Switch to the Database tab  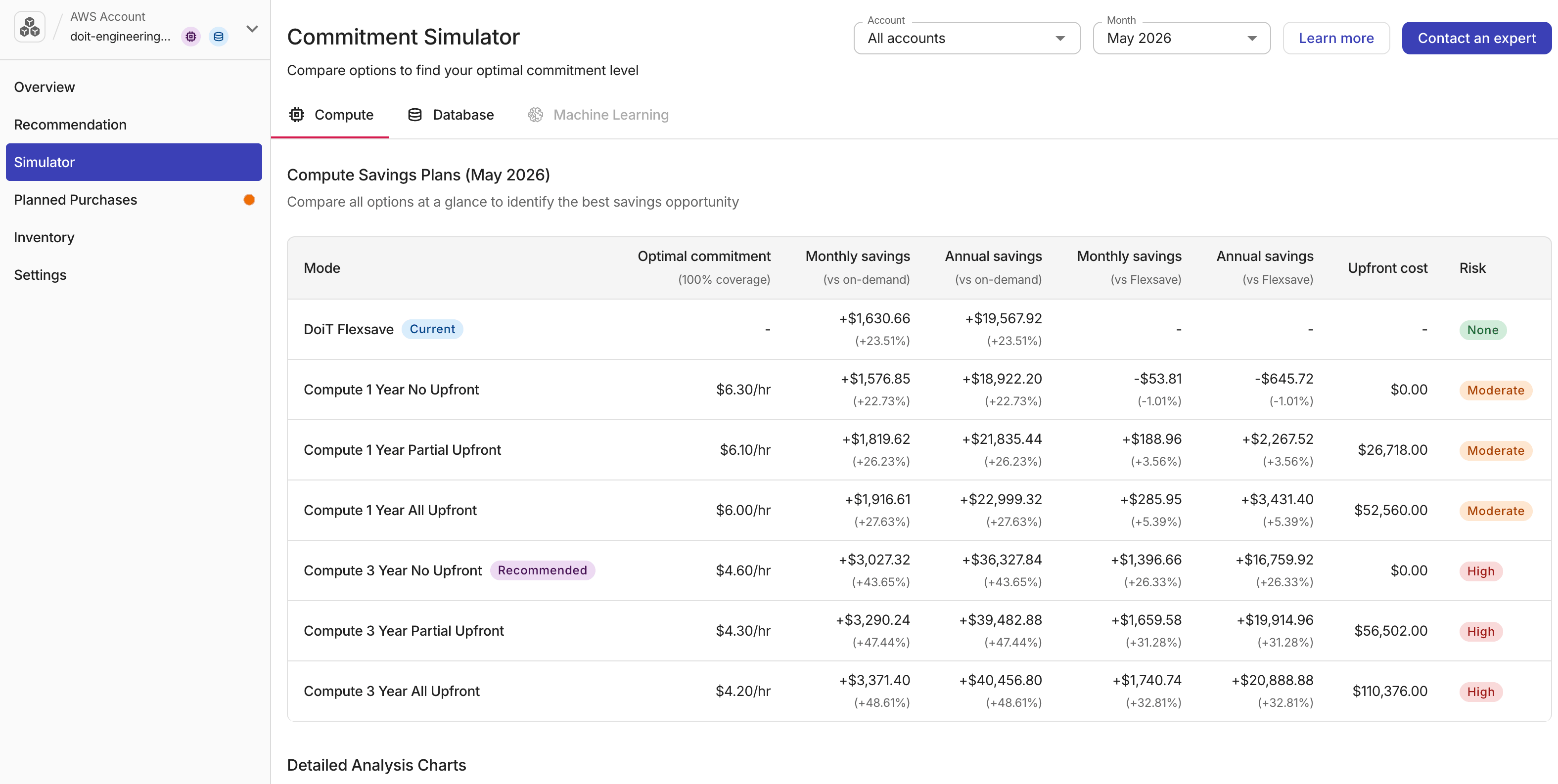(x=451, y=115)
